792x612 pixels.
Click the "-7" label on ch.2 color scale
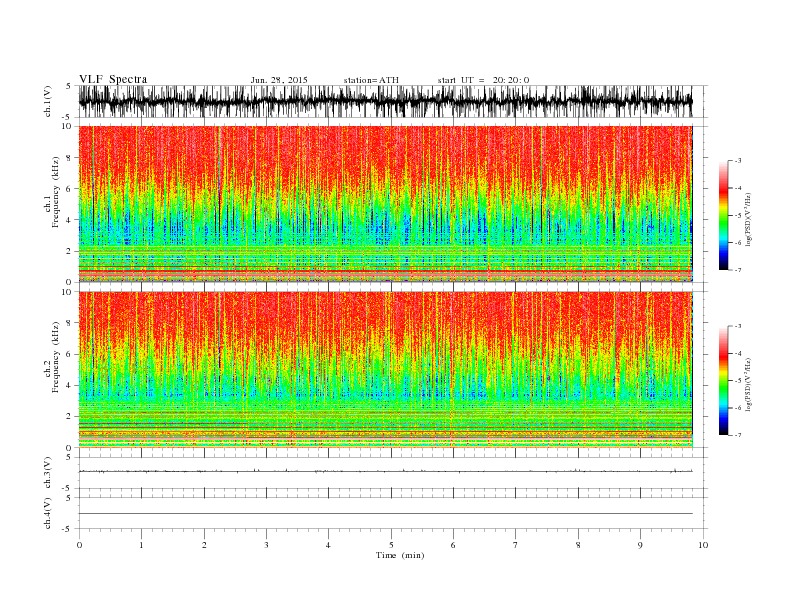738,435
